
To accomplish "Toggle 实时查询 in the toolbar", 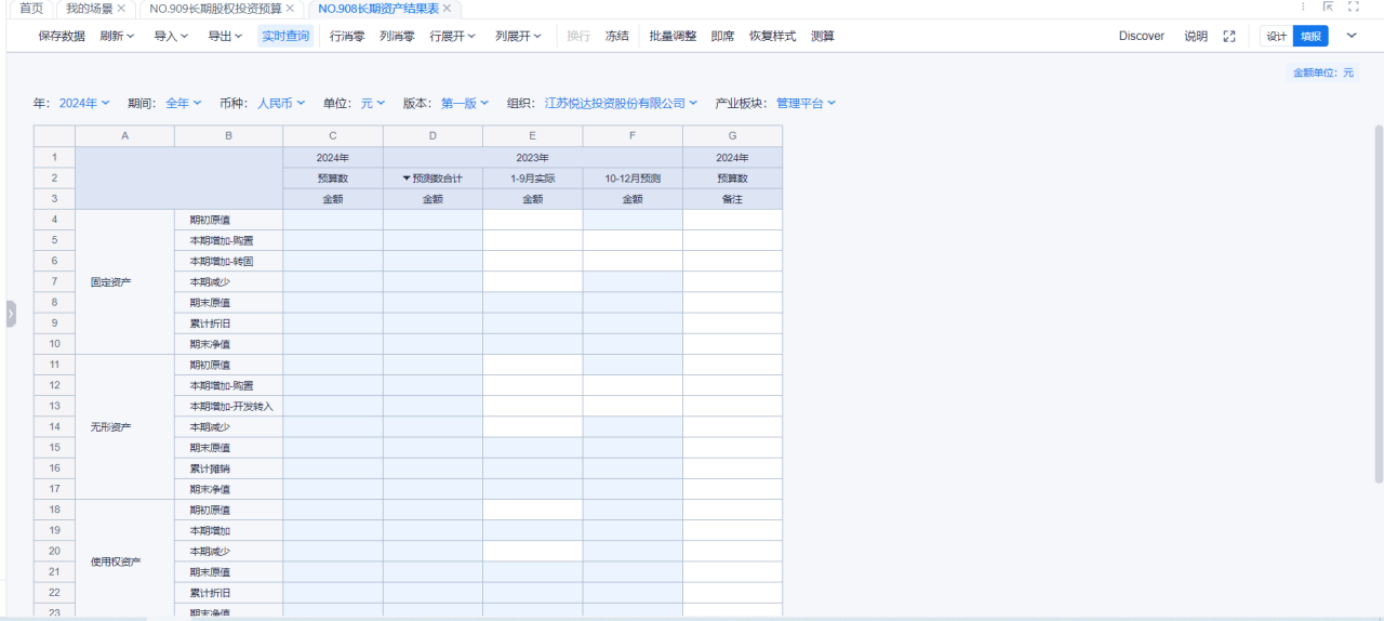I will tap(286, 36).
